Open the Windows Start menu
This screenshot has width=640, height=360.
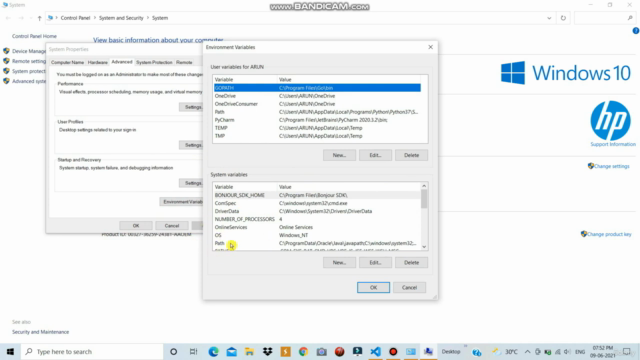[10, 351]
